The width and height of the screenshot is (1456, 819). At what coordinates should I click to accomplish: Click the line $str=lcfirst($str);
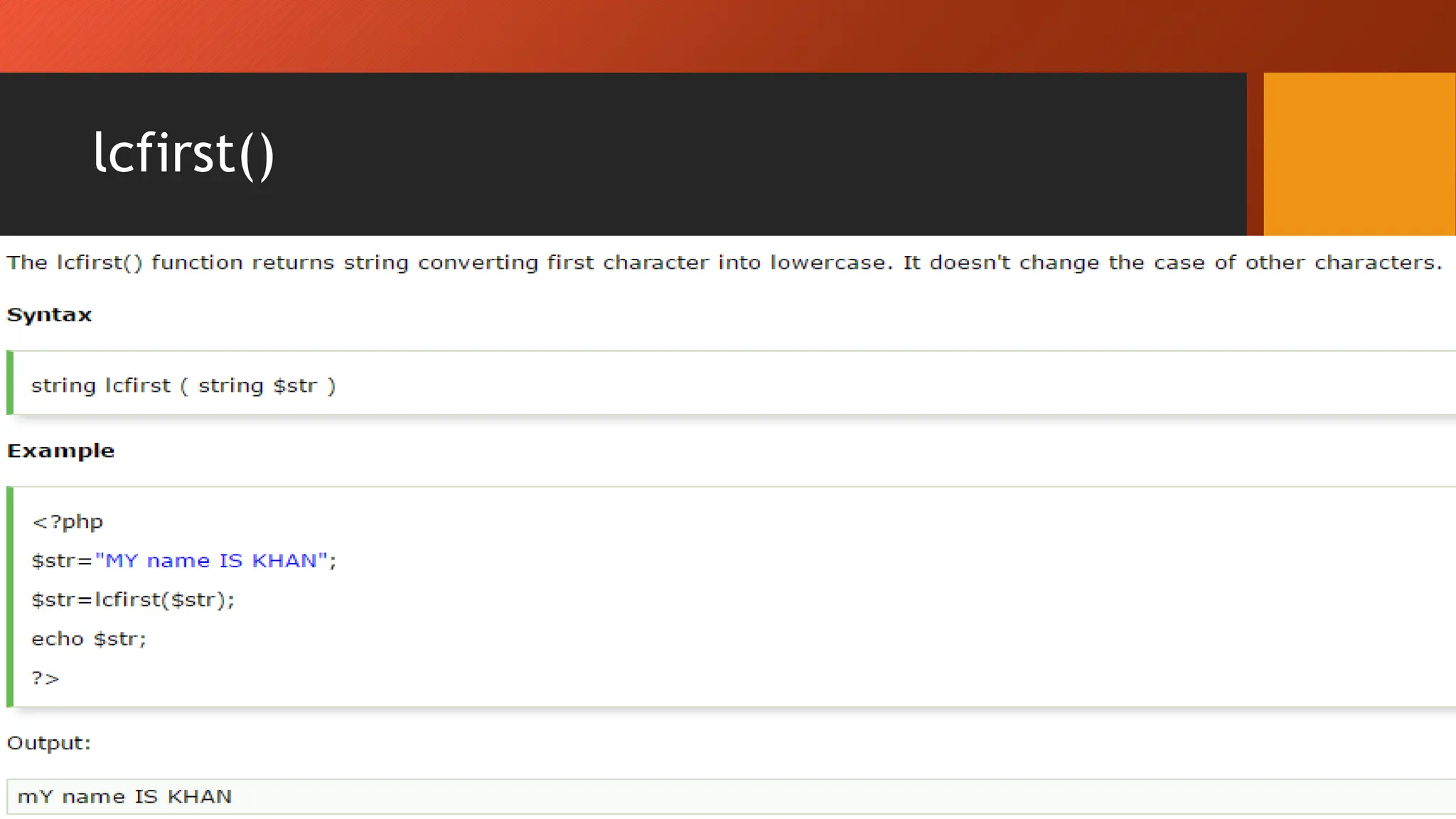(x=133, y=600)
